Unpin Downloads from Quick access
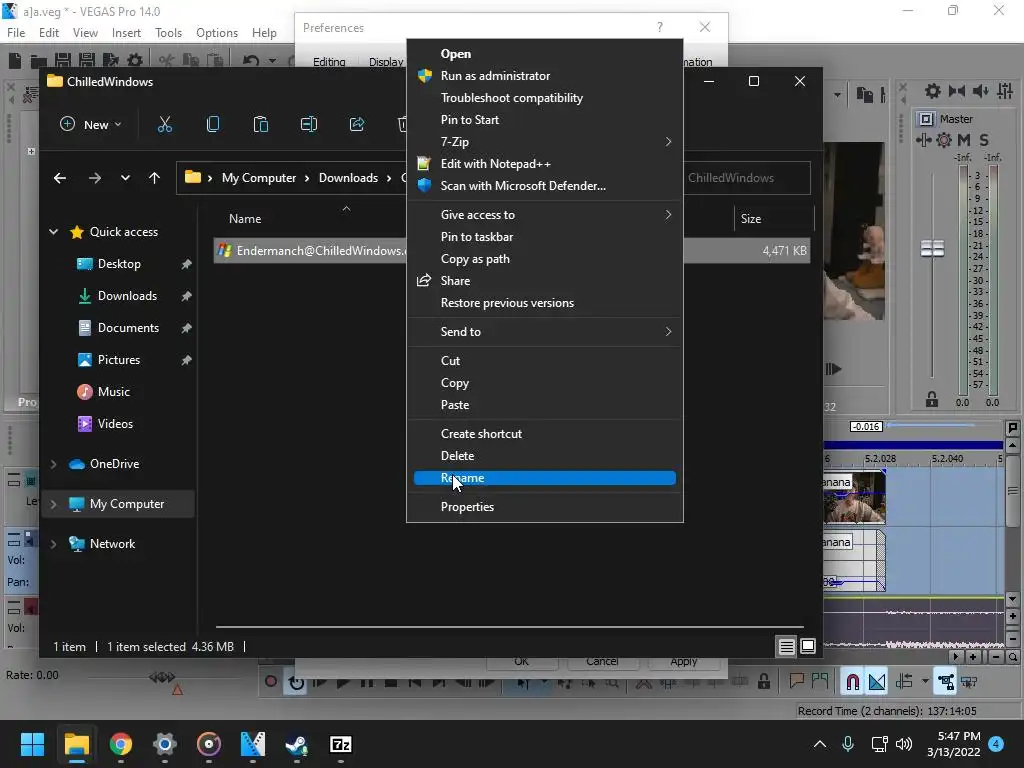This screenshot has width=1024, height=768. [186, 296]
